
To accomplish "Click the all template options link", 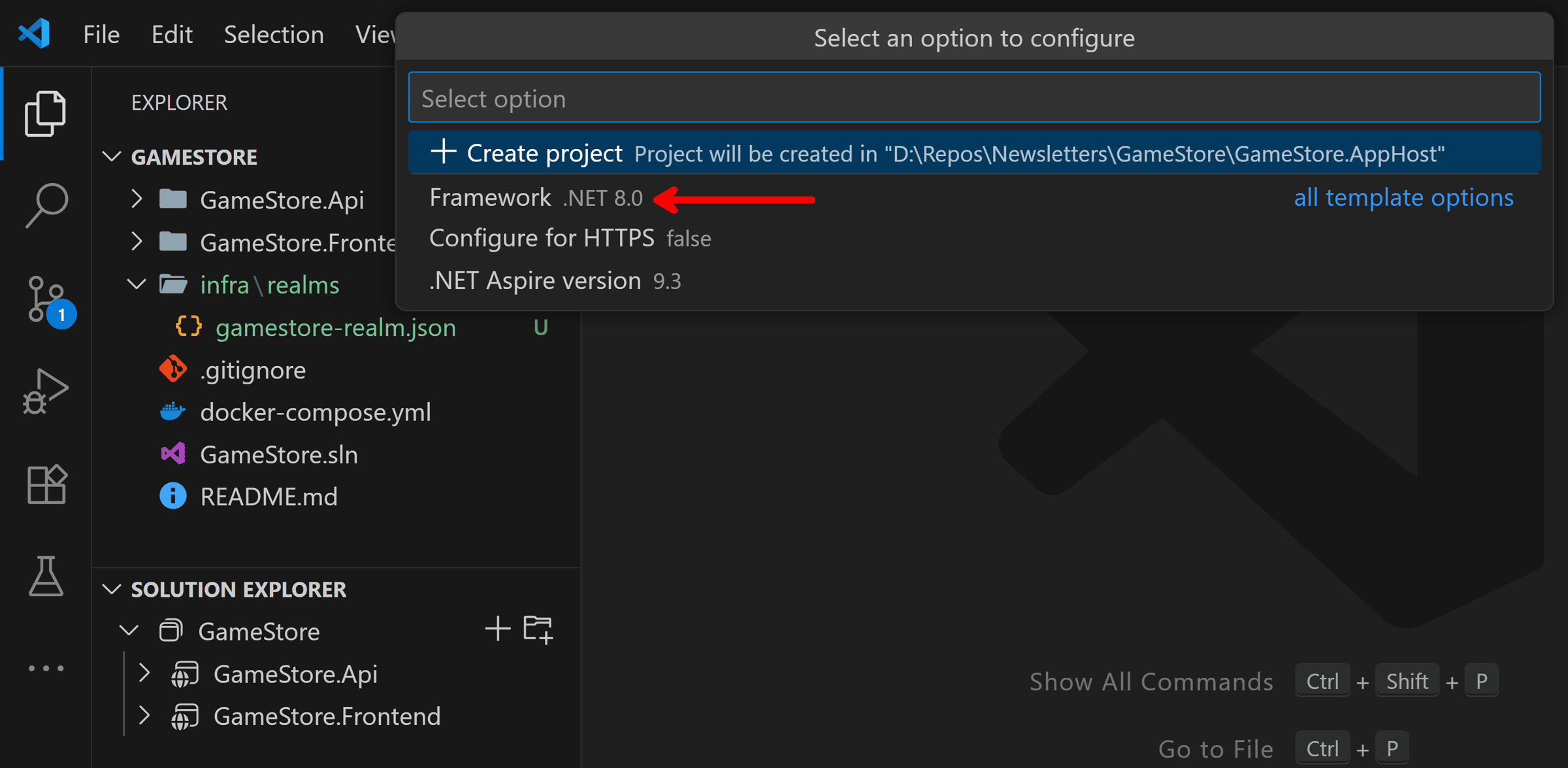I will point(1403,197).
